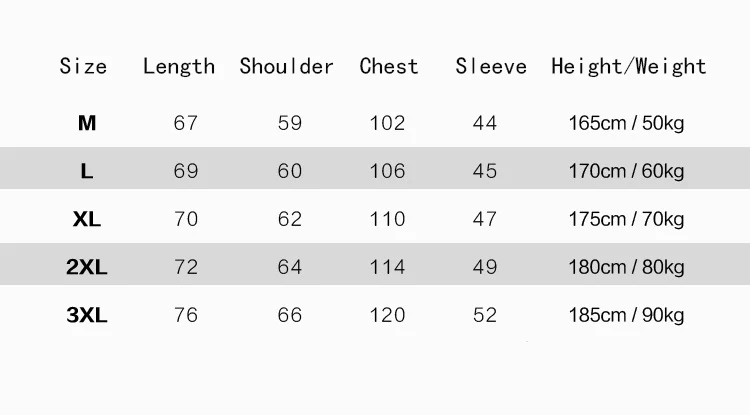
Task: Click the Sleeve column header
Action: click(x=491, y=67)
